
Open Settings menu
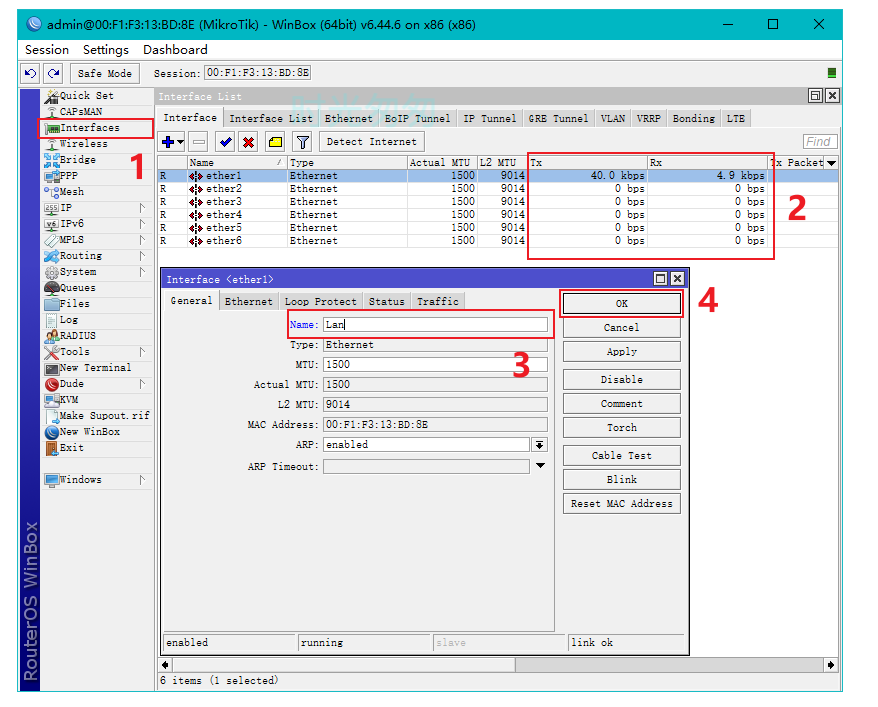point(106,50)
